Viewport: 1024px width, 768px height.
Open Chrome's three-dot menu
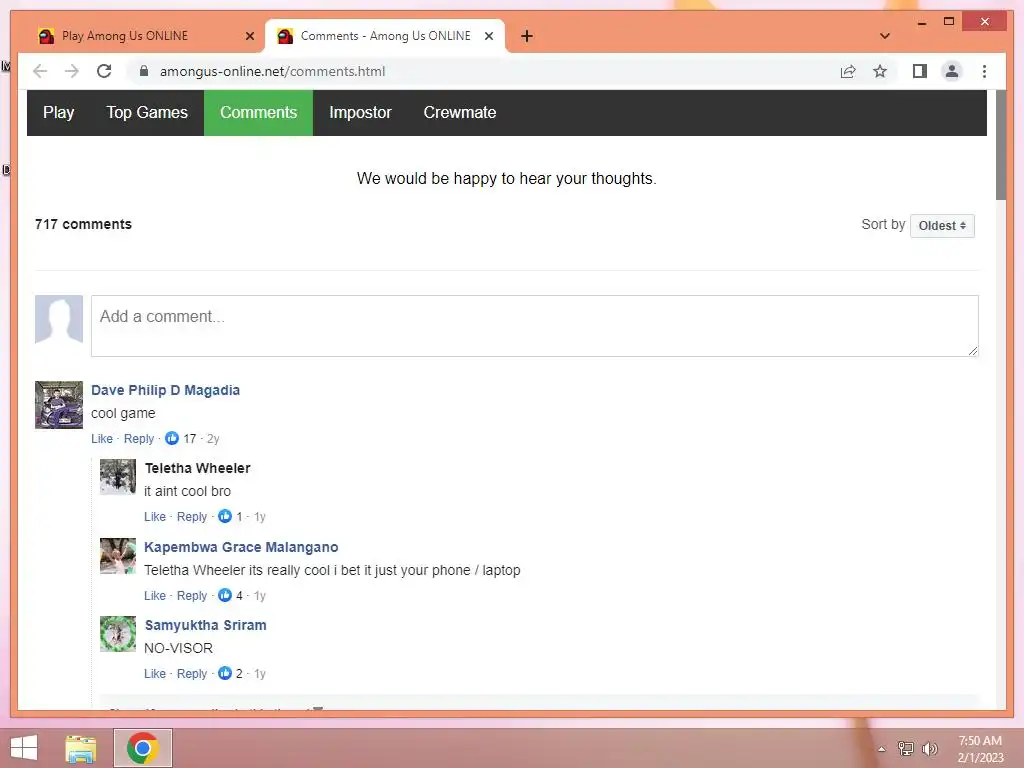tap(984, 71)
